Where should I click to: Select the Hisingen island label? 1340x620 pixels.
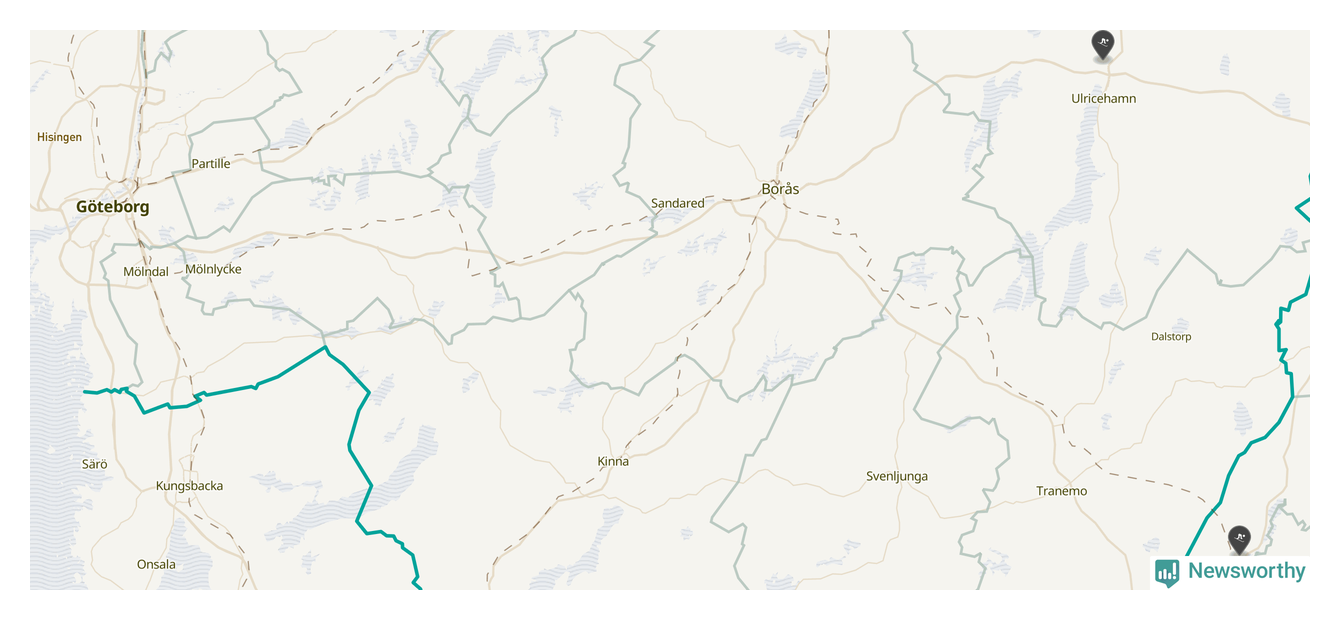click(60, 137)
